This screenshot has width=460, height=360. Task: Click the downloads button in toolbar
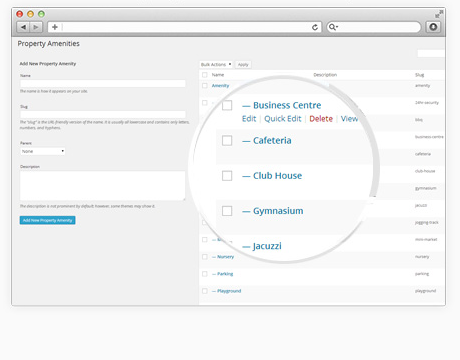(x=433, y=27)
